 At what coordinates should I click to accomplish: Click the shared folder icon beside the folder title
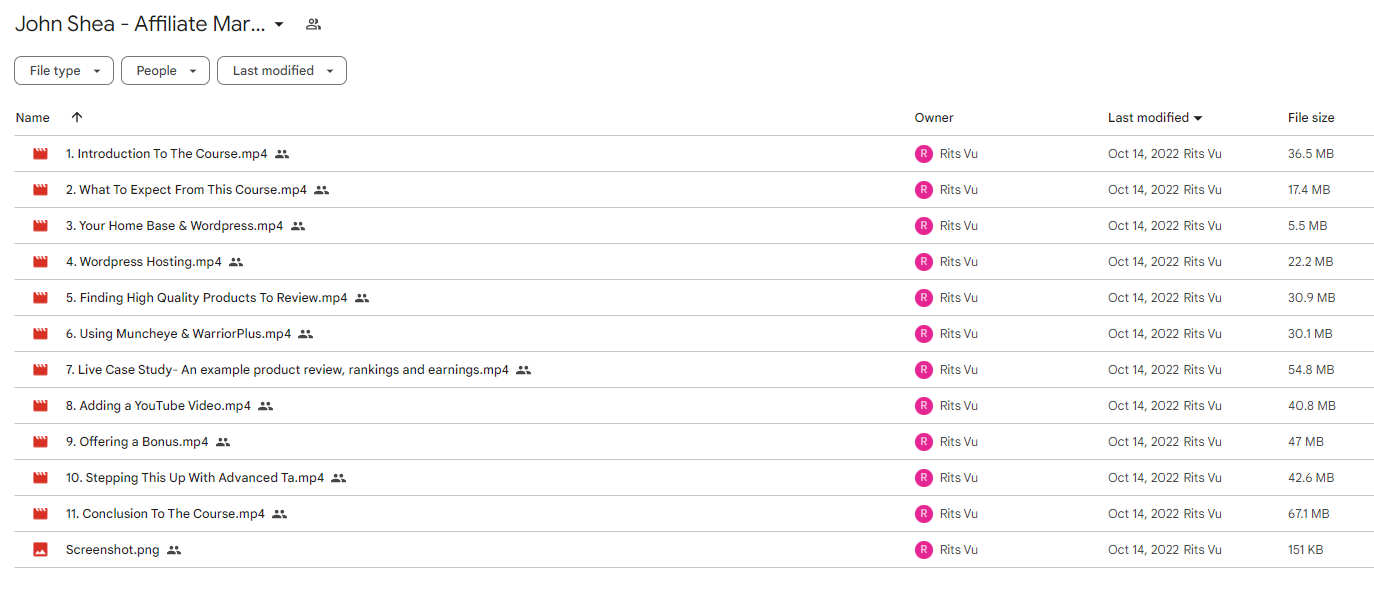pos(313,24)
